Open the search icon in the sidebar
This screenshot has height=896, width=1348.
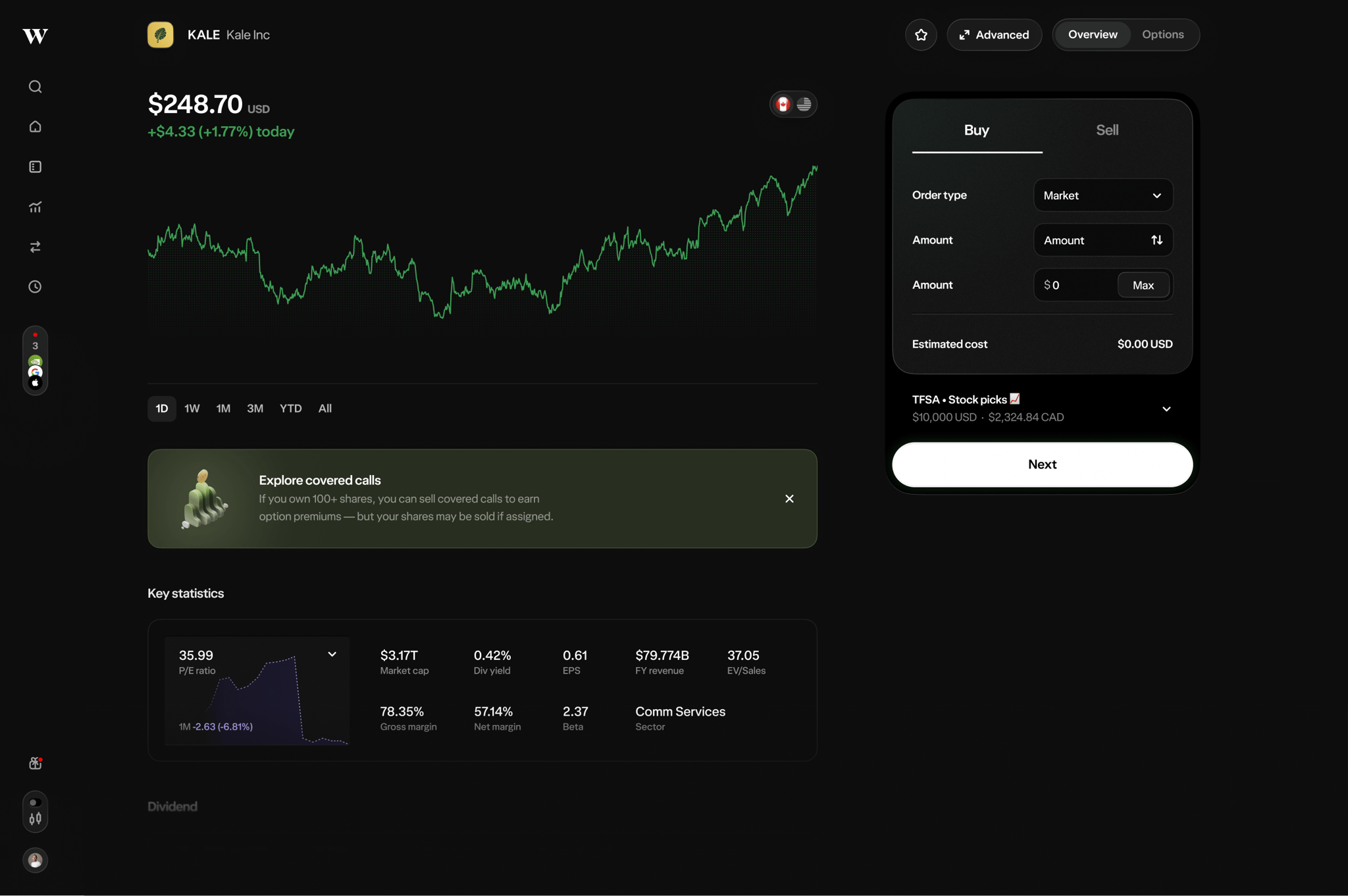35,86
